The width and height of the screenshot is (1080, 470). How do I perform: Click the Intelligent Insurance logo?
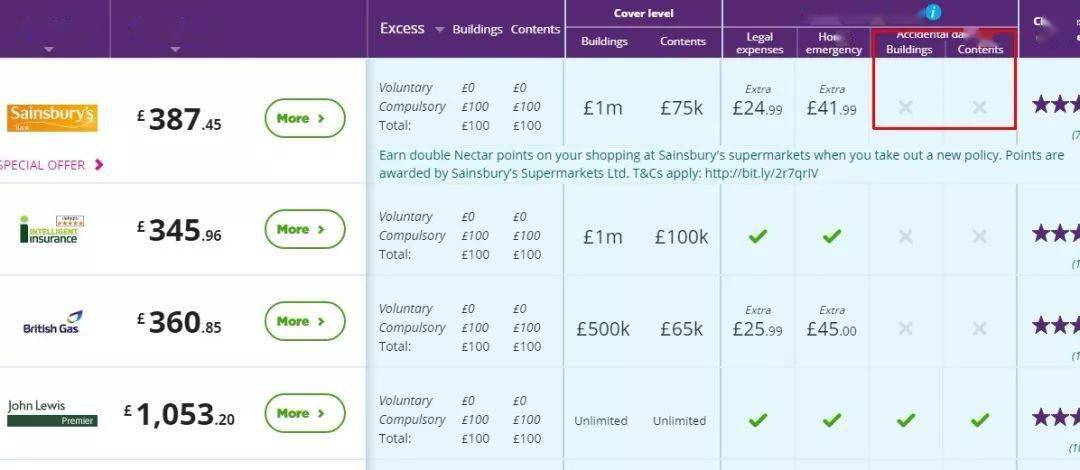(51, 229)
